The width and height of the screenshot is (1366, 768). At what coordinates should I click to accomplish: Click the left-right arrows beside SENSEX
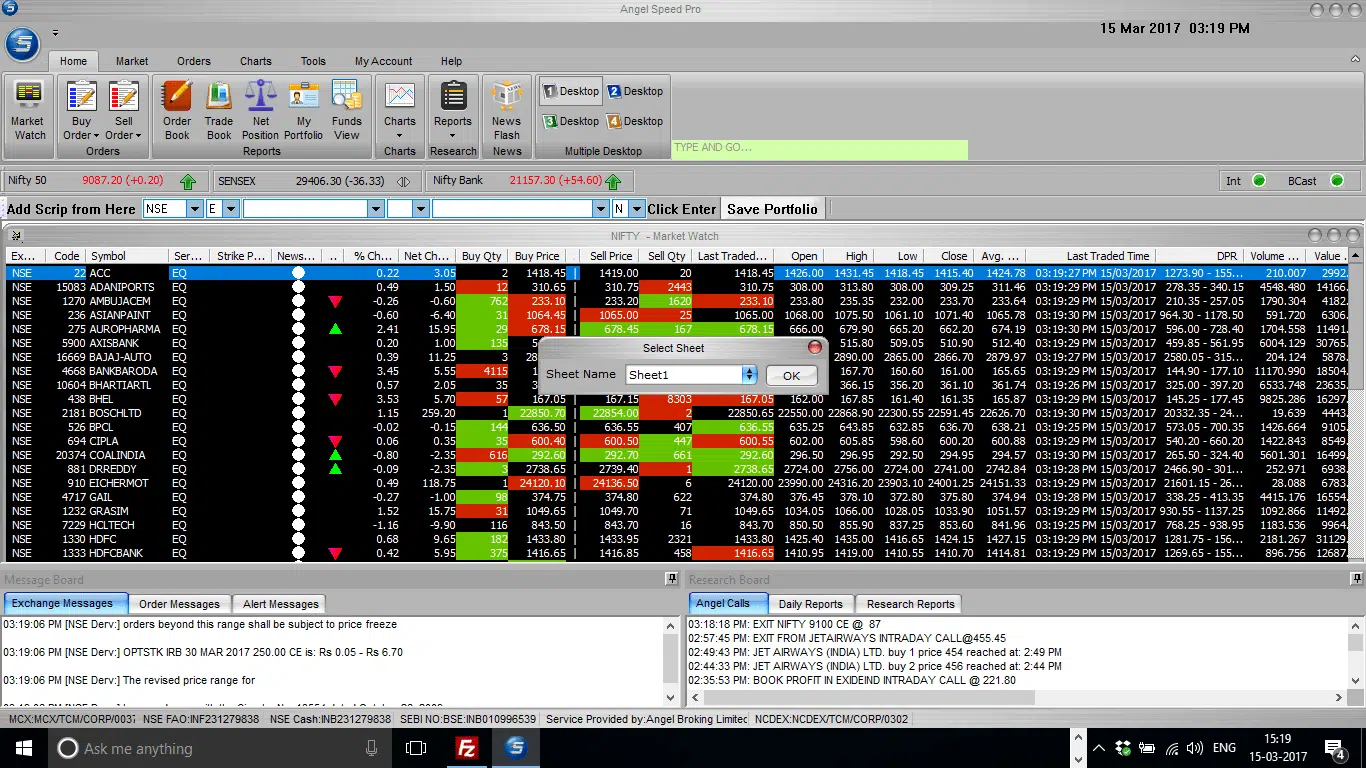[x=403, y=181]
